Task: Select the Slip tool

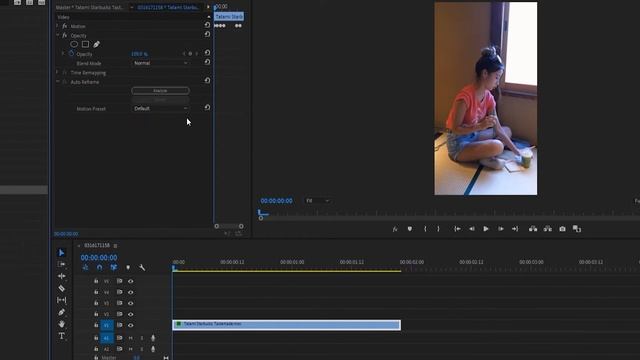Action: pos(61,300)
